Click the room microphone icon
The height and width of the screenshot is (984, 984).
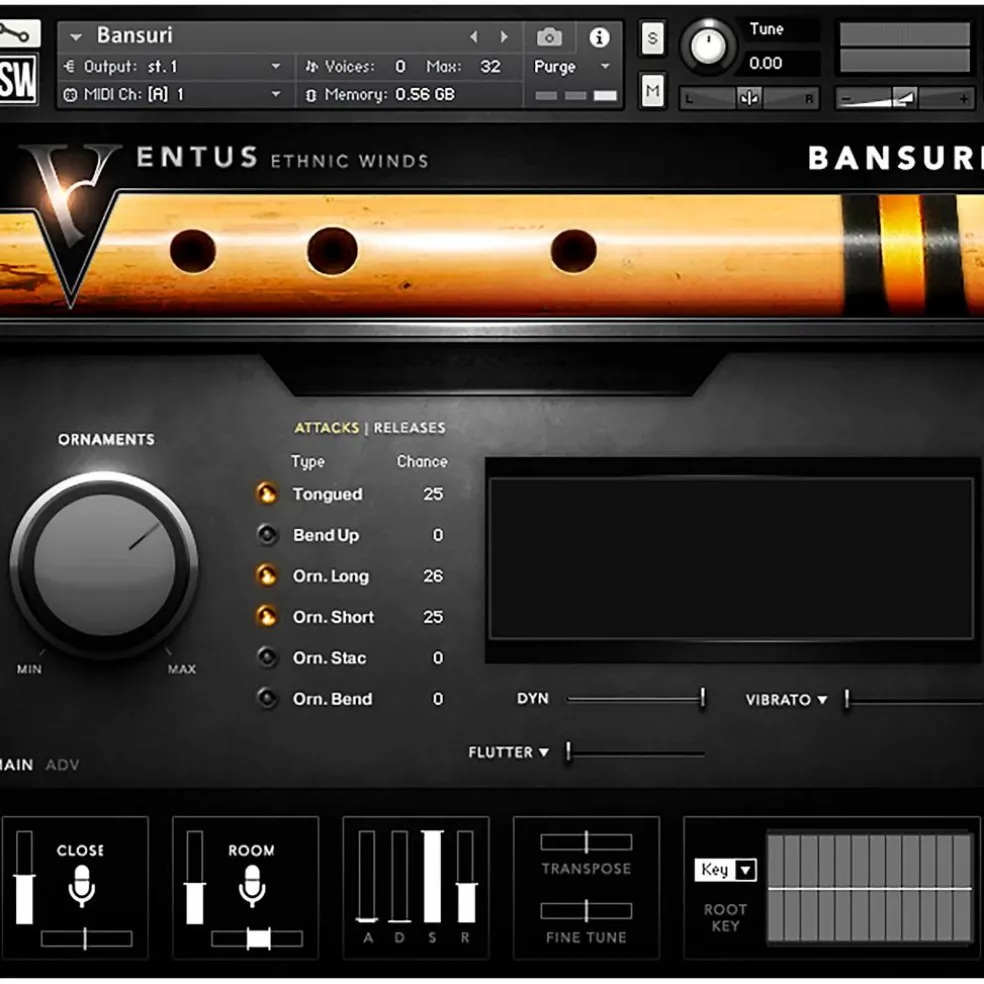click(252, 885)
